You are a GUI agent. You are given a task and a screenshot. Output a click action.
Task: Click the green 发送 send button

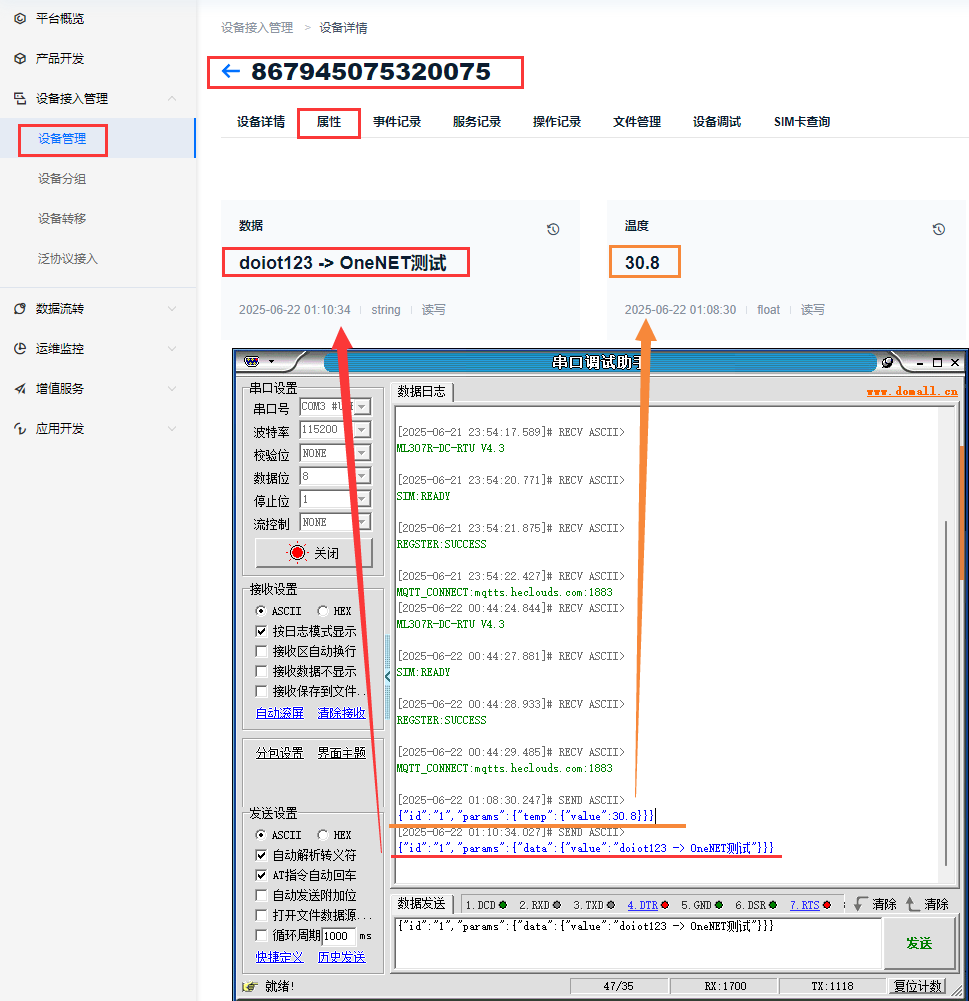click(x=918, y=943)
